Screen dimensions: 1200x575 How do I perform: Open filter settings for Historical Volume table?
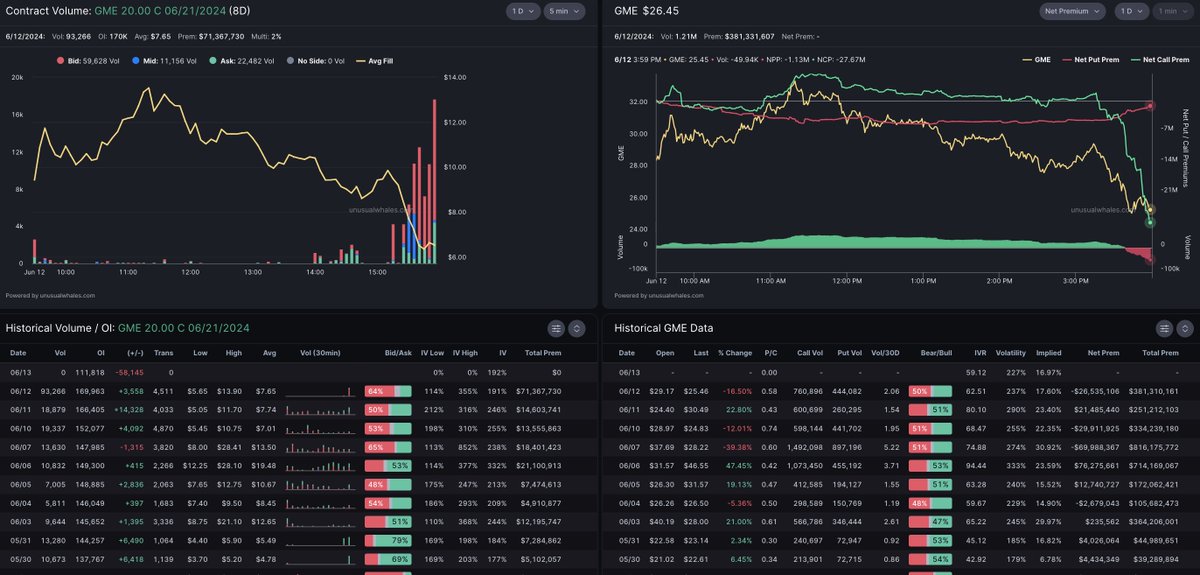point(557,328)
